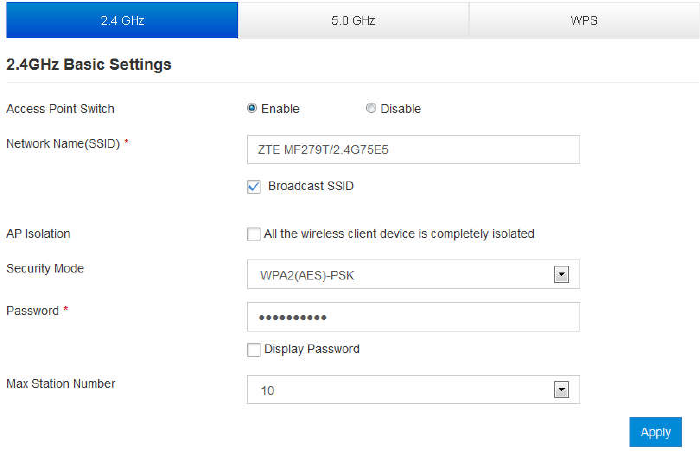The height and width of the screenshot is (455, 700).
Task: Click the Disable label text
Action: [400, 108]
